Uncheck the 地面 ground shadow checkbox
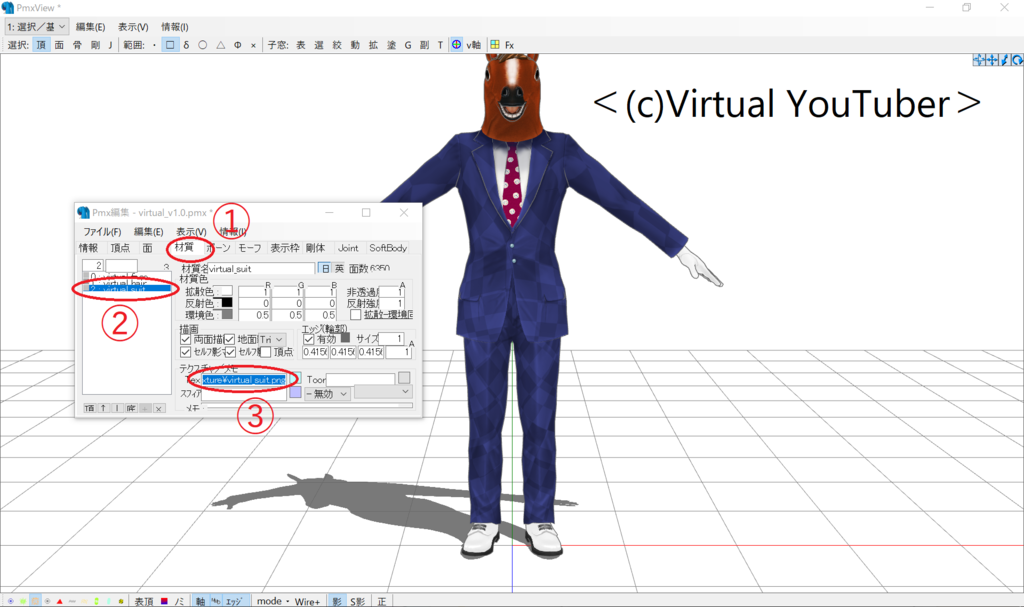1024x607 pixels. point(229,339)
